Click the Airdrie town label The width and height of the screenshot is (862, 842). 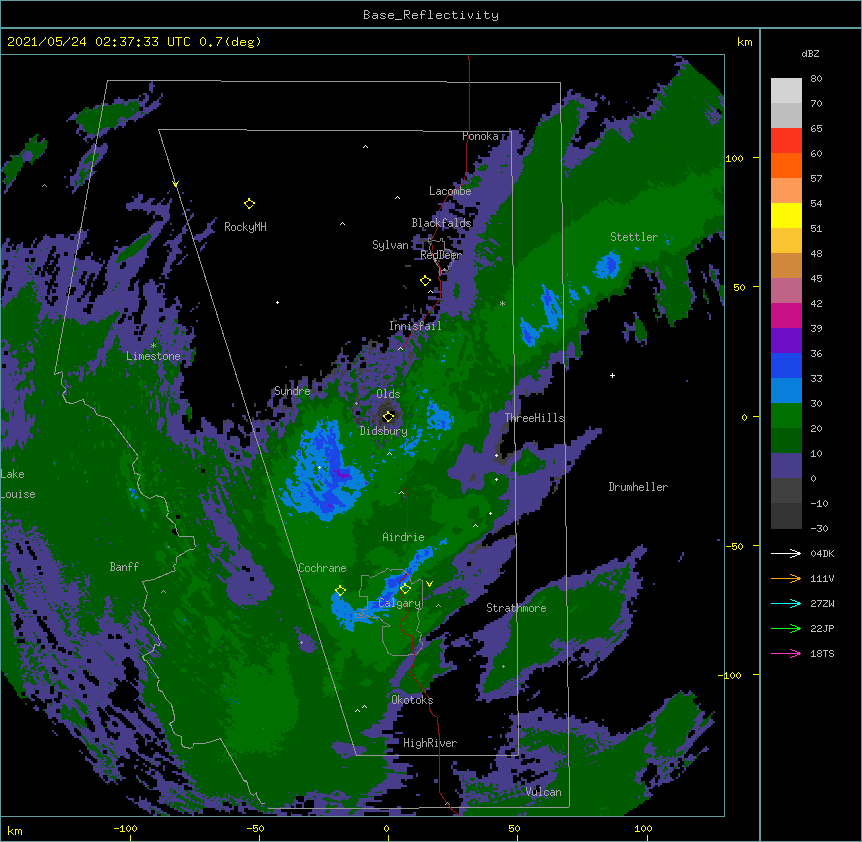(404, 537)
